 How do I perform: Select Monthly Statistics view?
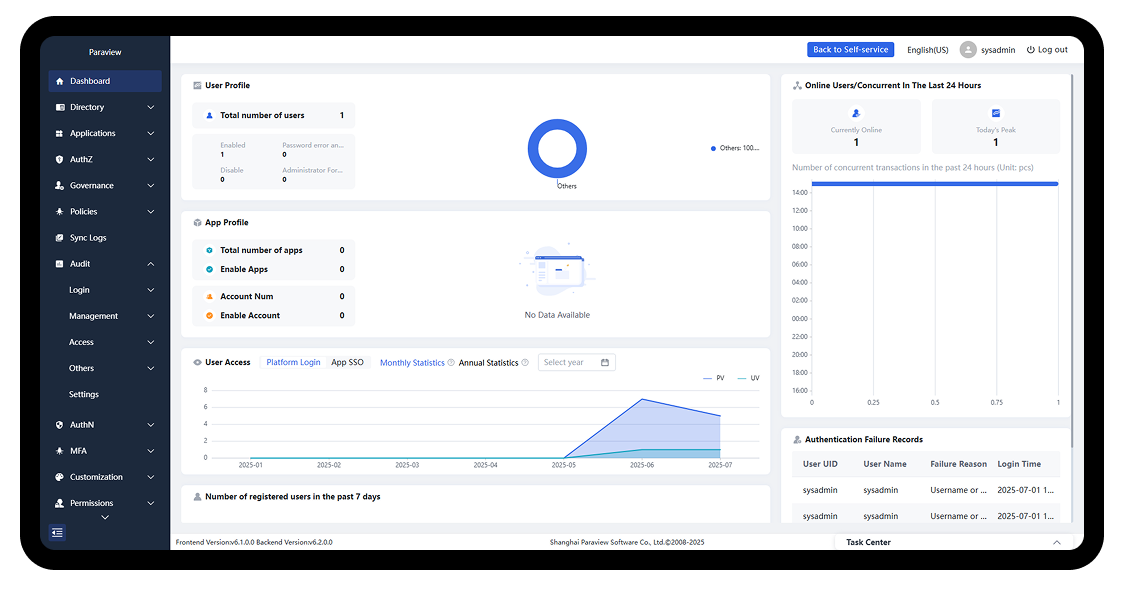click(x=412, y=363)
